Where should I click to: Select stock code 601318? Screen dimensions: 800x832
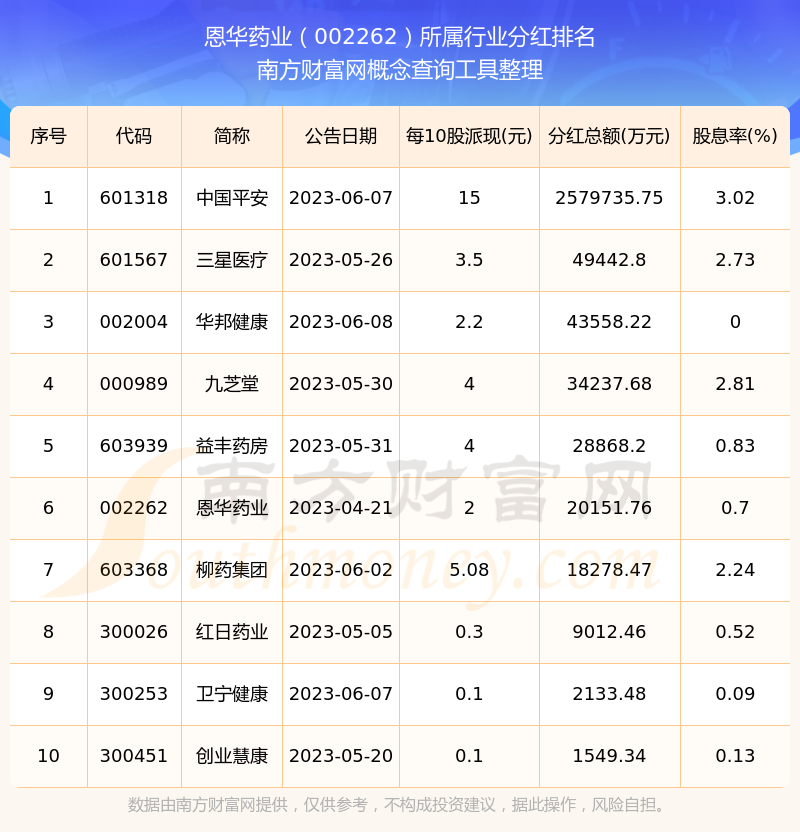134,198
